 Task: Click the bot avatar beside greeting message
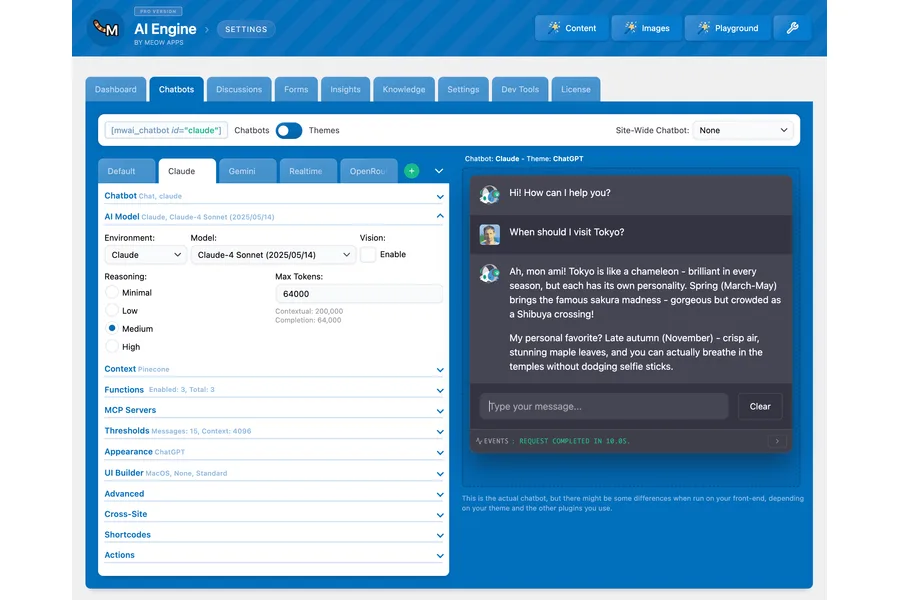[490, 195]
